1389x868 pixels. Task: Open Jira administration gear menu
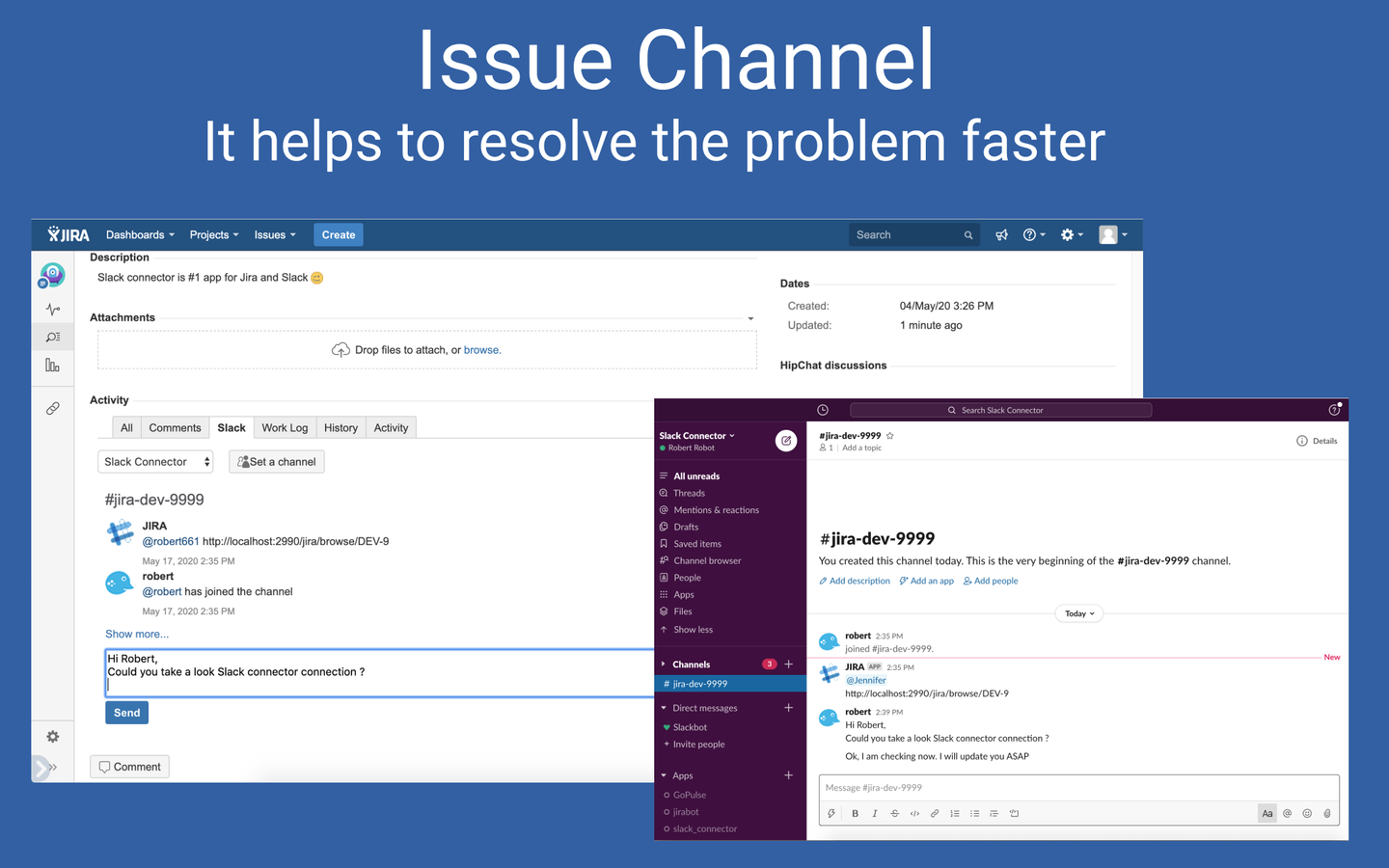1072,234
